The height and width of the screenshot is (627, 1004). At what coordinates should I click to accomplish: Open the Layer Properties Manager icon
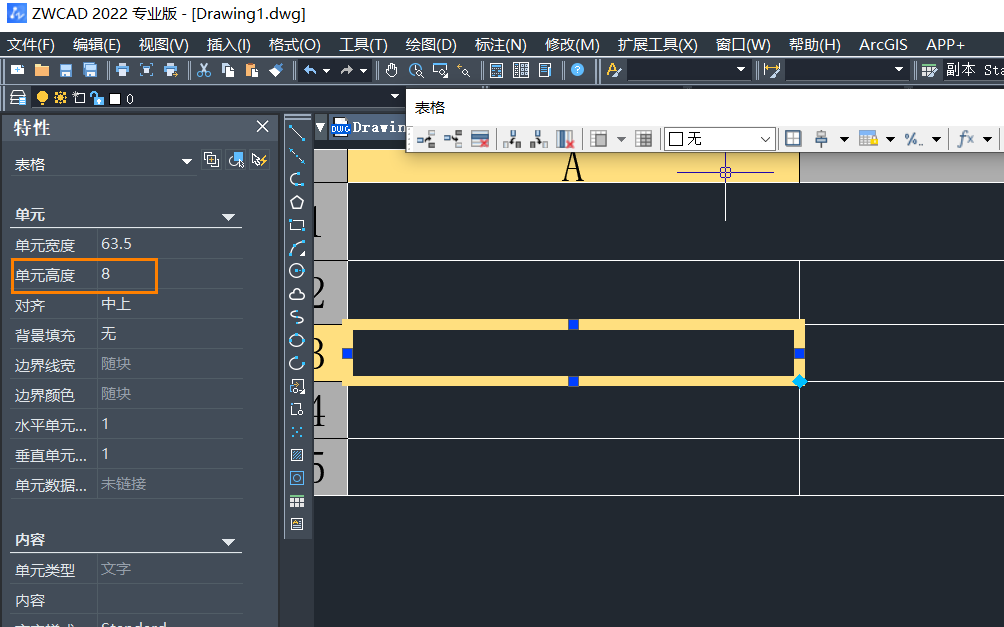[x=18, y=98]
